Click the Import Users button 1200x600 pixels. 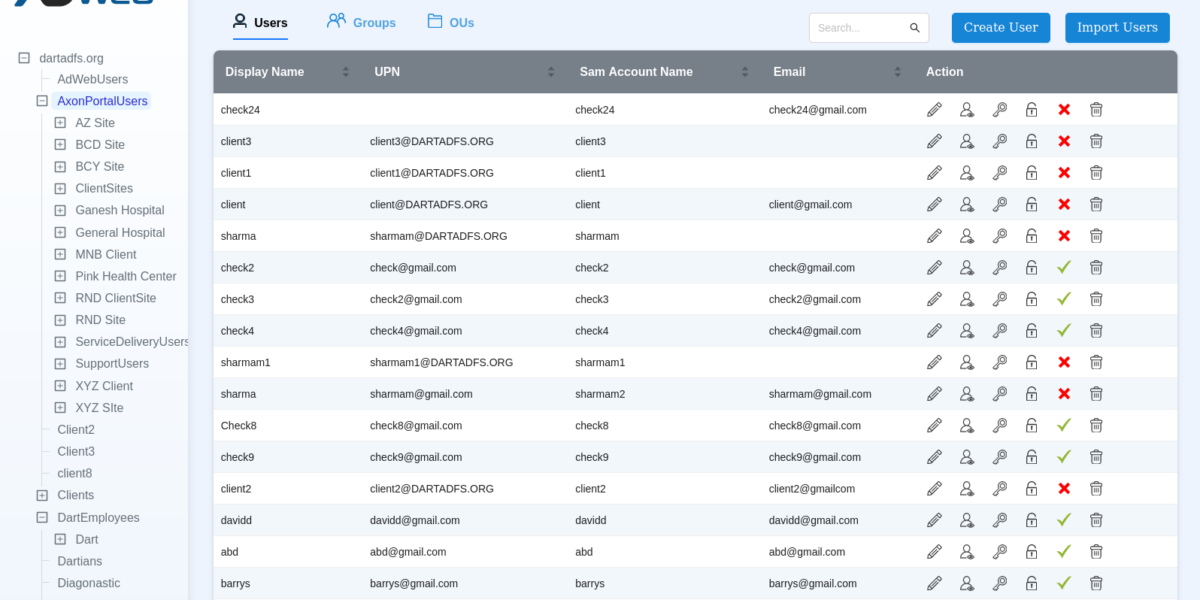pyautogui.click(x=1117, y=28)
